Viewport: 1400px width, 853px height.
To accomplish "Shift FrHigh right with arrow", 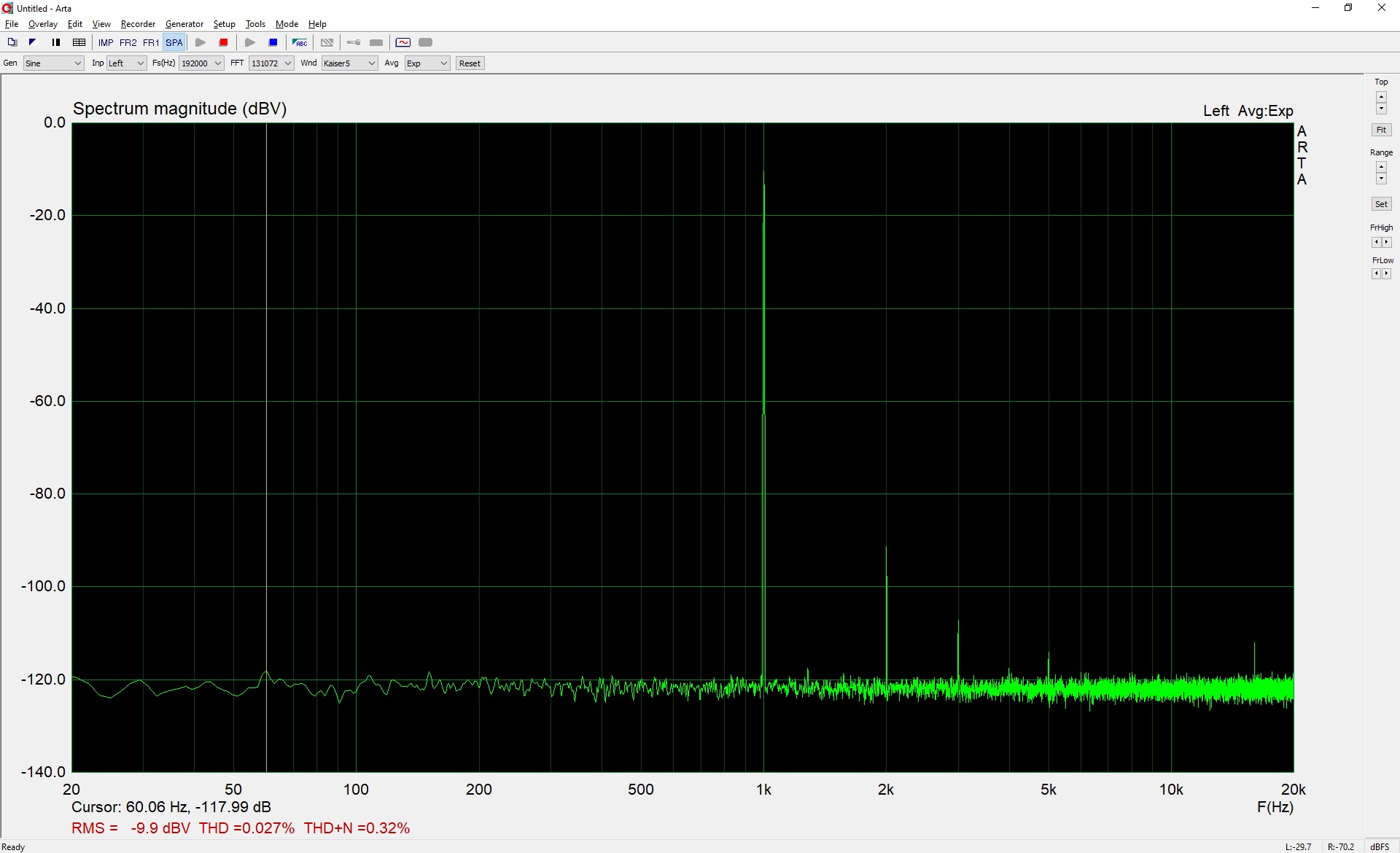I will coord(1387,242).
